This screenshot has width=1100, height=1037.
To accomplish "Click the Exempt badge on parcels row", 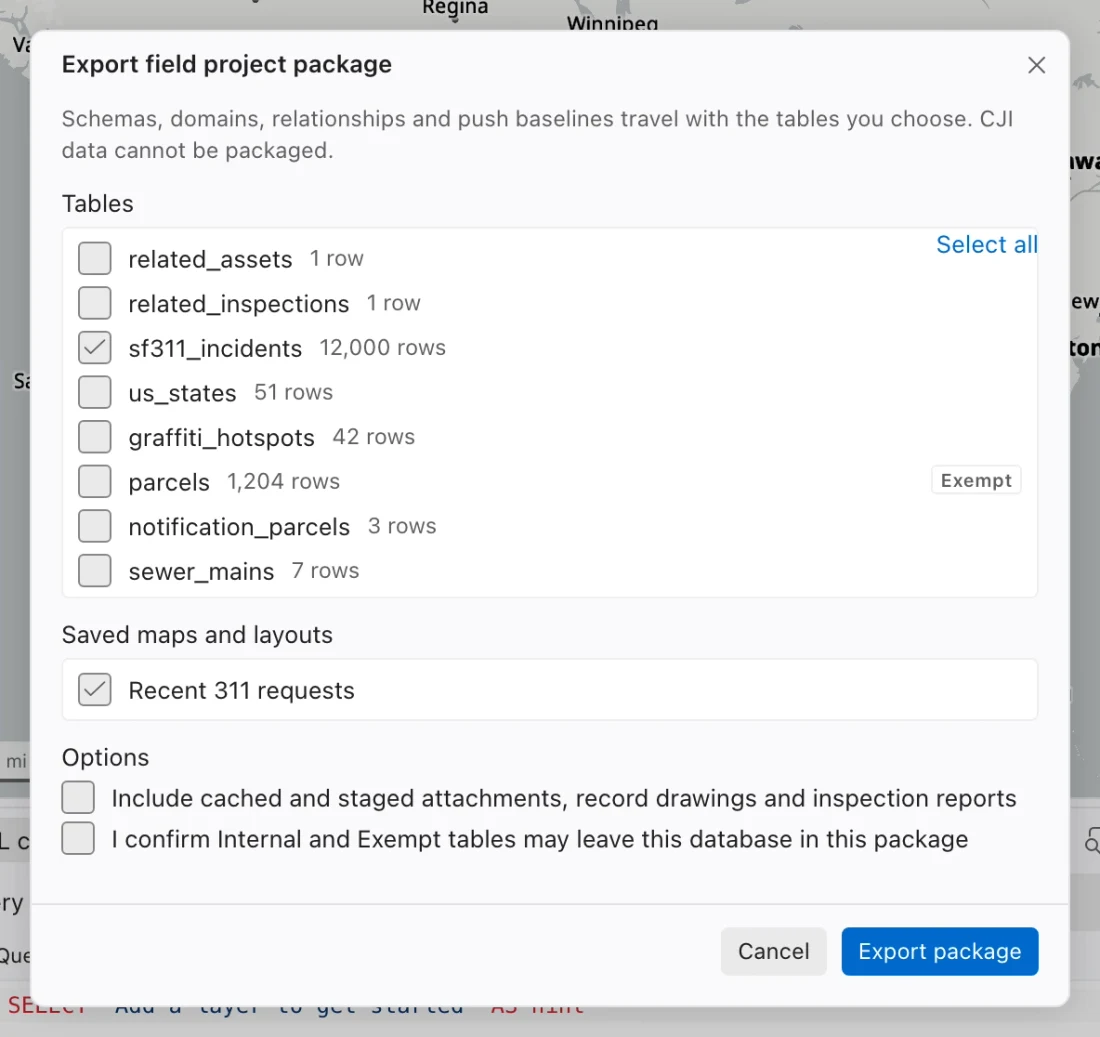I will click(976, 481).
